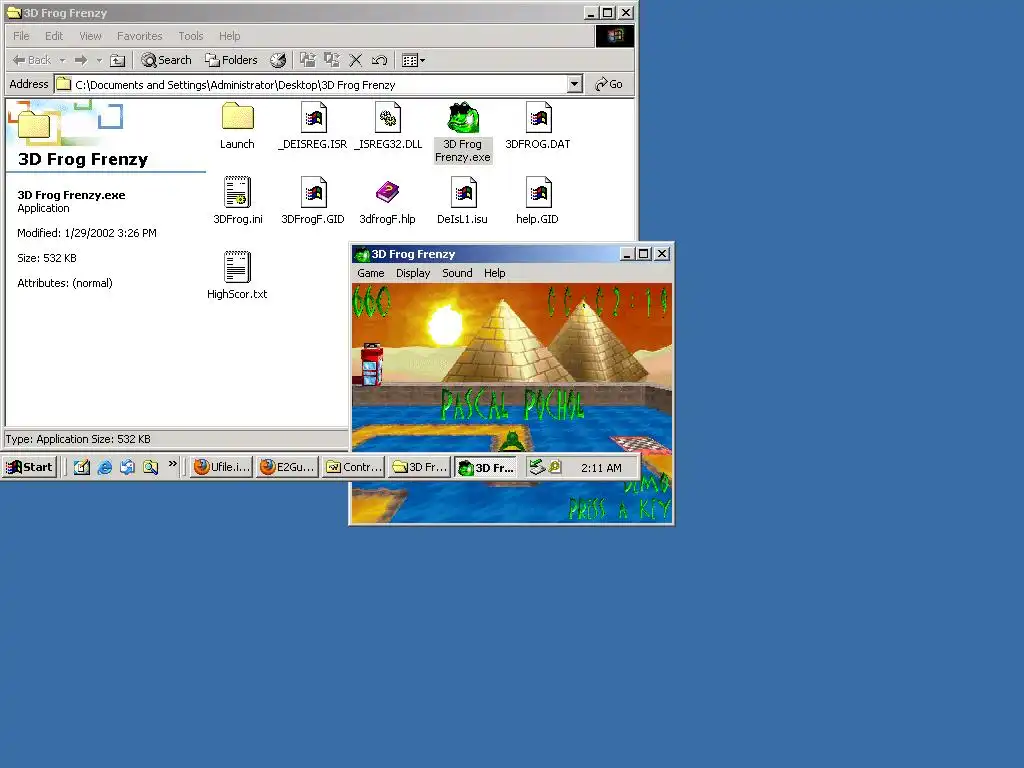Click the Move To toolbar icon
Screen dimensions: 1024x768
pos(308,61)
